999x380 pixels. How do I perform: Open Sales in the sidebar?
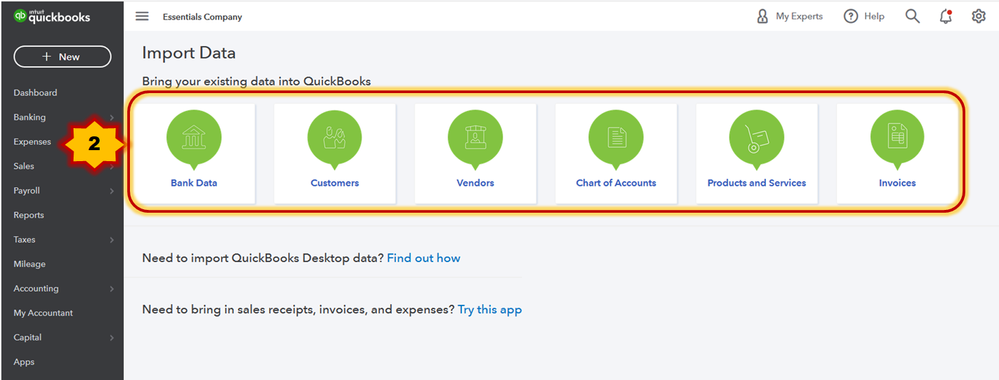(24, 166)
